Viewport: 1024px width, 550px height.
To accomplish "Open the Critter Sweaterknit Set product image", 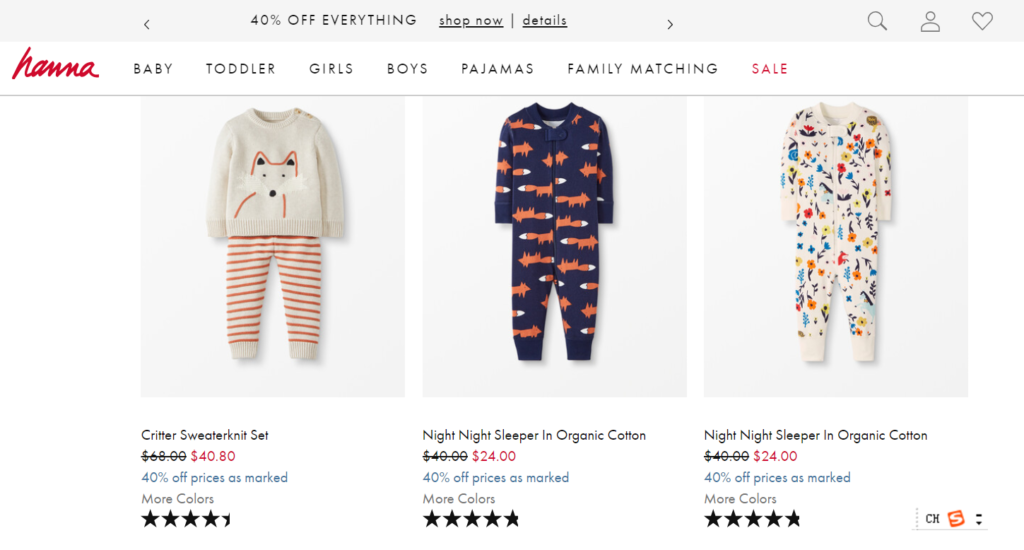I will [273, 247].
